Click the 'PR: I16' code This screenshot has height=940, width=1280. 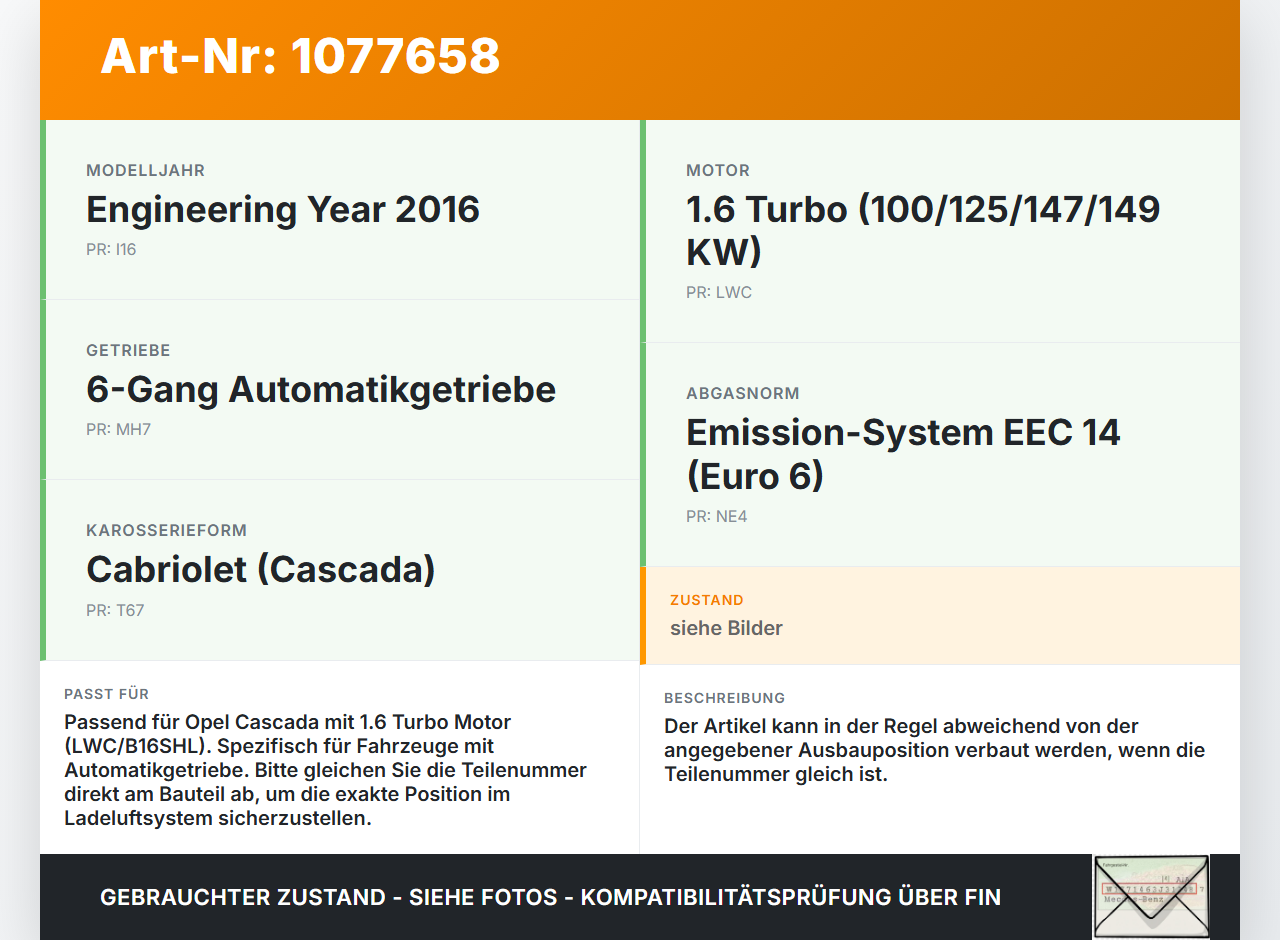[111, 250]
